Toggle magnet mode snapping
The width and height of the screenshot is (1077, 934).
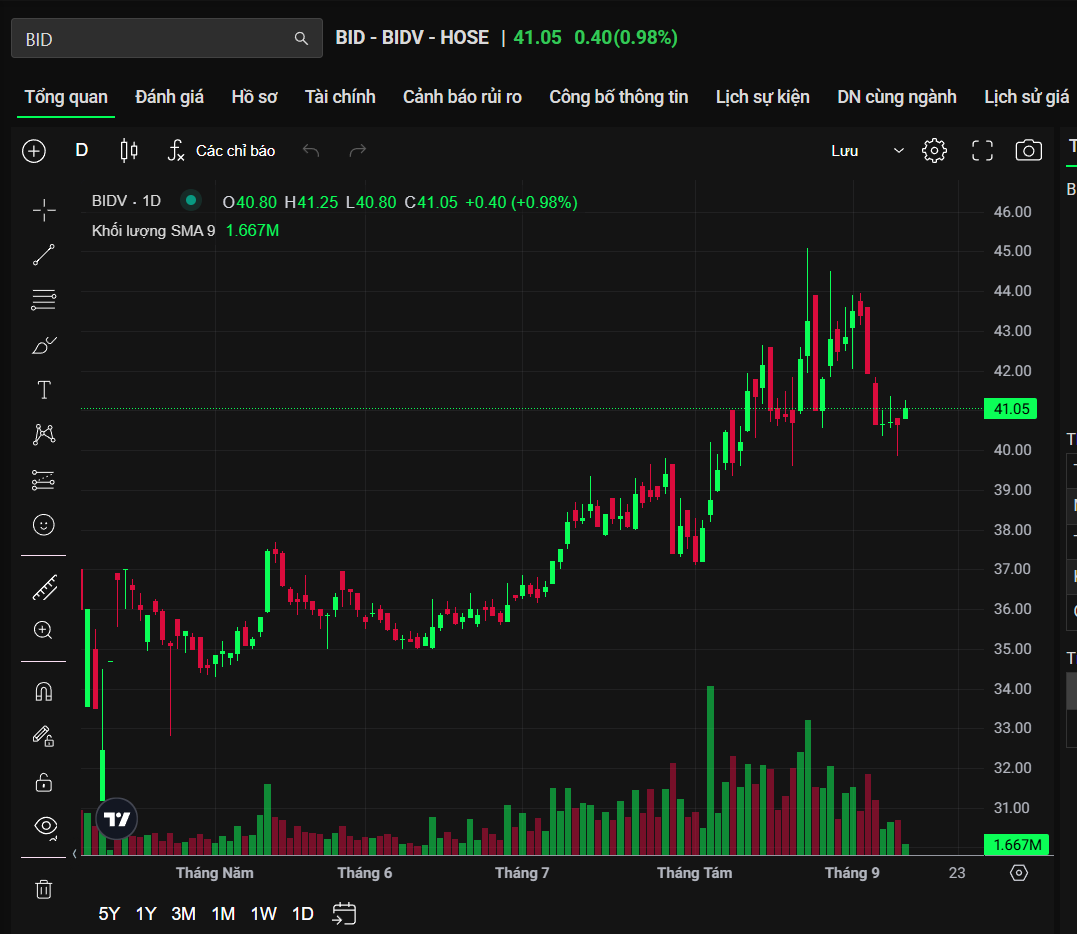(x=44, y=692)
